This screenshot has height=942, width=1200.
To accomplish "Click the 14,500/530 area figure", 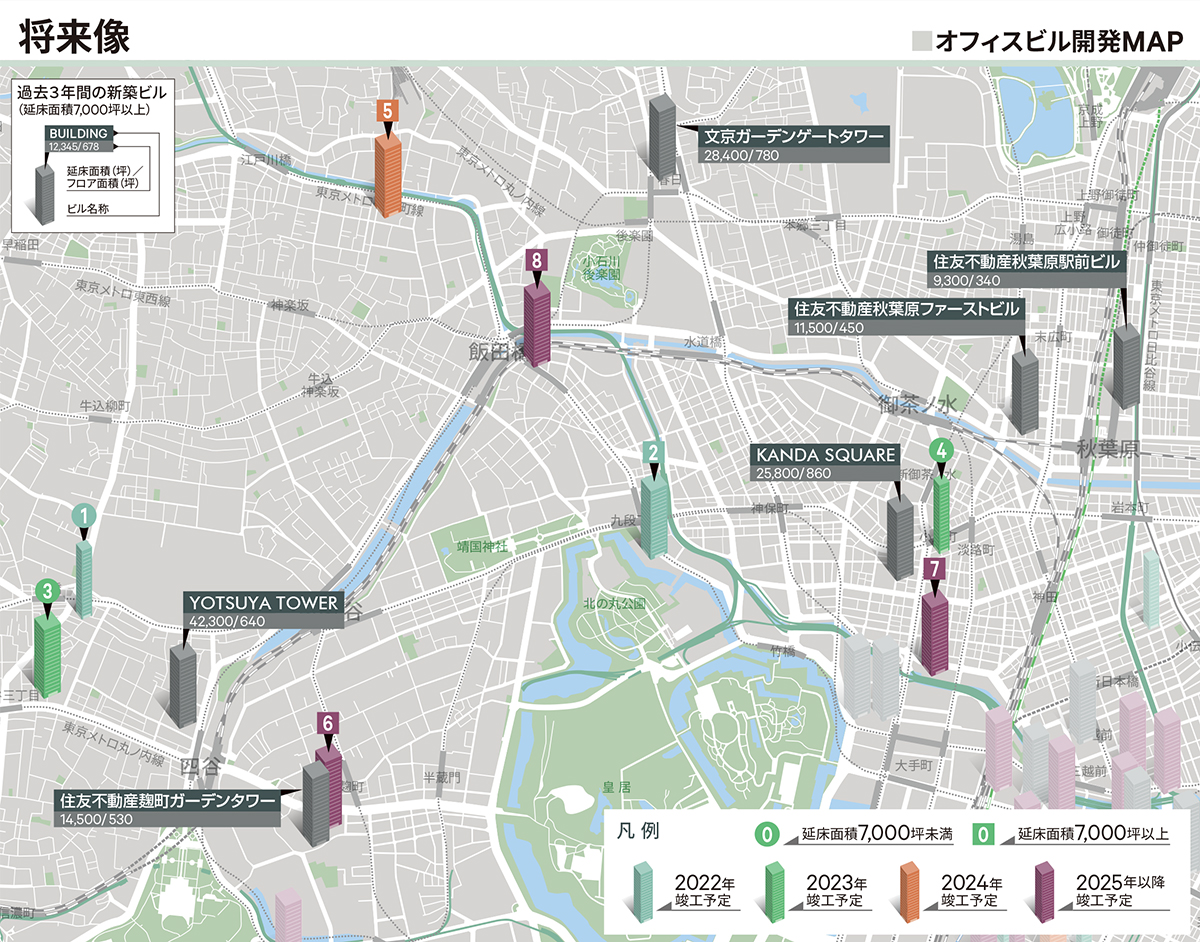I will pos(95,819).
